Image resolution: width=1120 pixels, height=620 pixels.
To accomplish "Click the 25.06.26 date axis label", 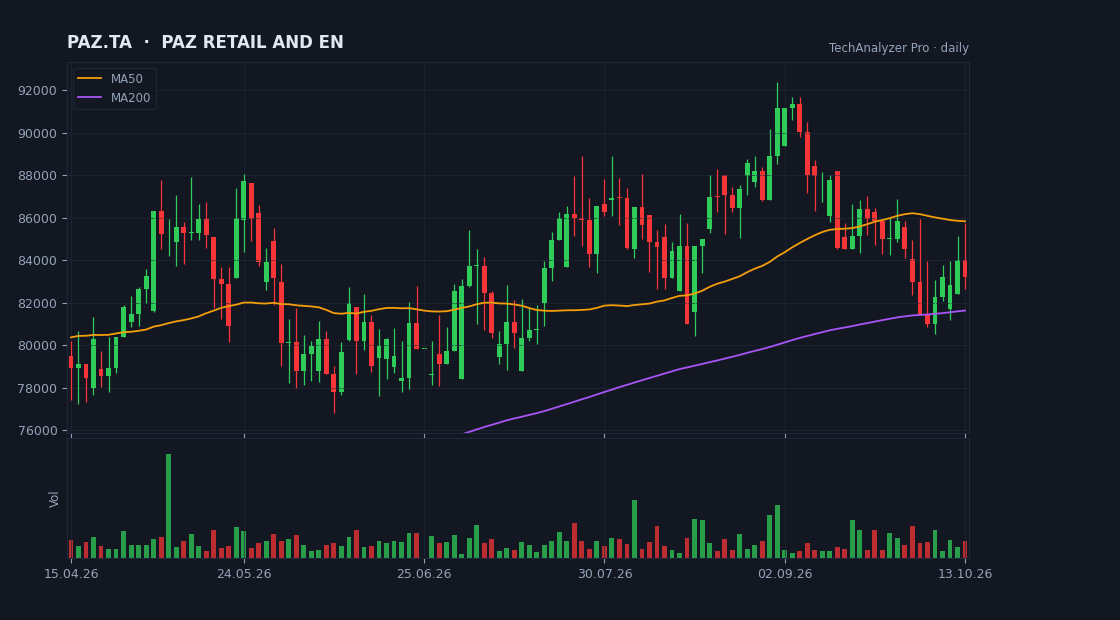I will [424, 574].
